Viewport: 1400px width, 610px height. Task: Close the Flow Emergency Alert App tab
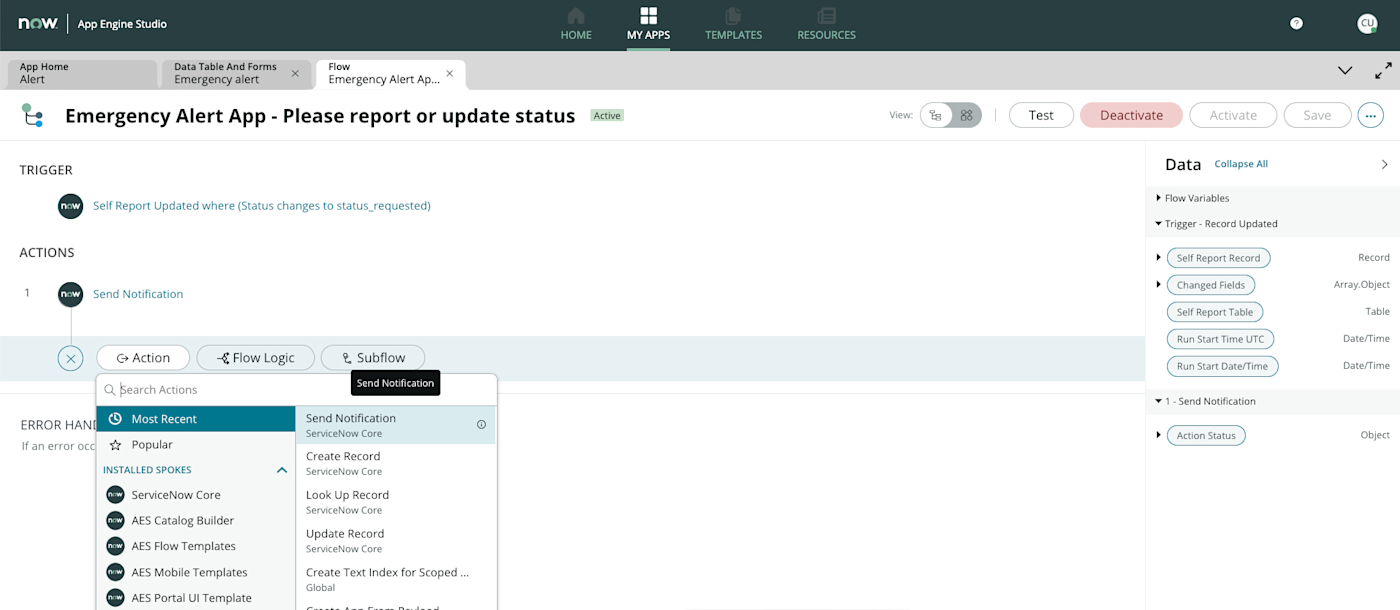click(x=450, y=74)
